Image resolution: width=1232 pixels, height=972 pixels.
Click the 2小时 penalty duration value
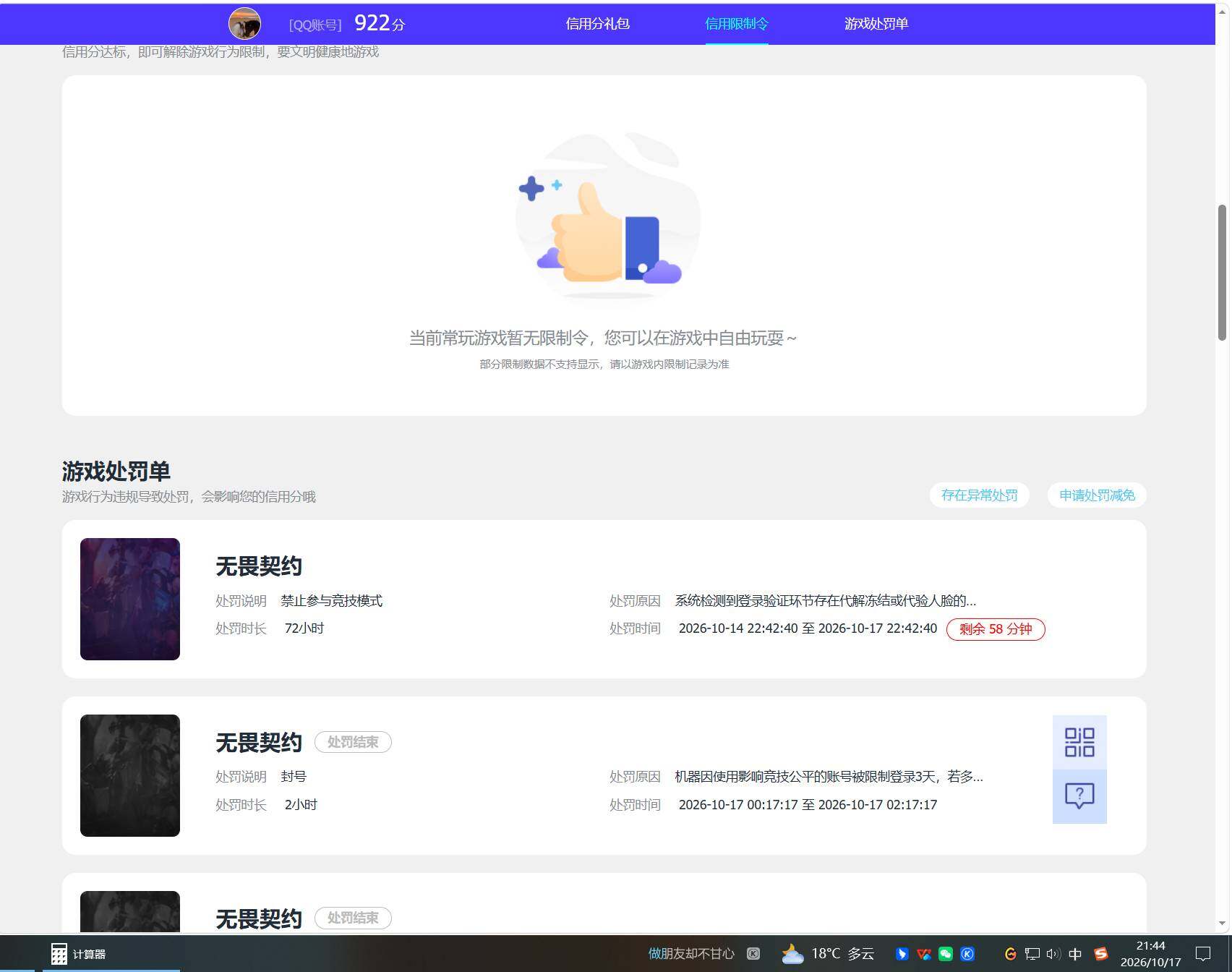pos(301,805)
